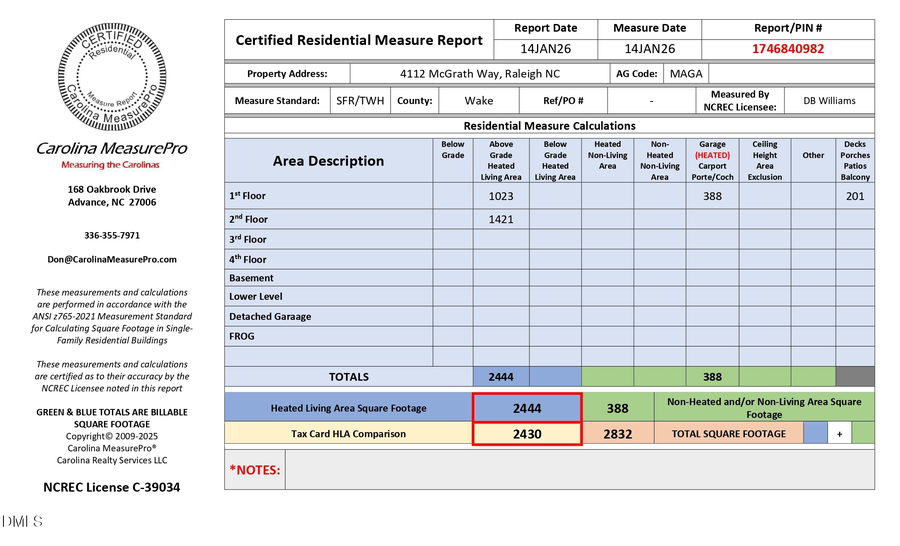Click the Tax Card HLA Comparison value 2430
Image resolution: width=900 pixels, height=546 pixels.
pyautogui.click(x=526, y=434)
